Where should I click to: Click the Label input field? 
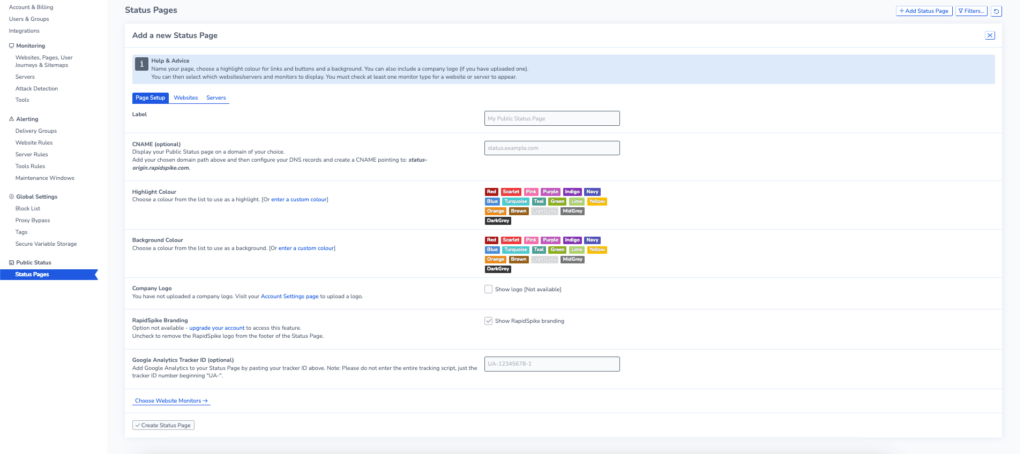pos(552,118)
